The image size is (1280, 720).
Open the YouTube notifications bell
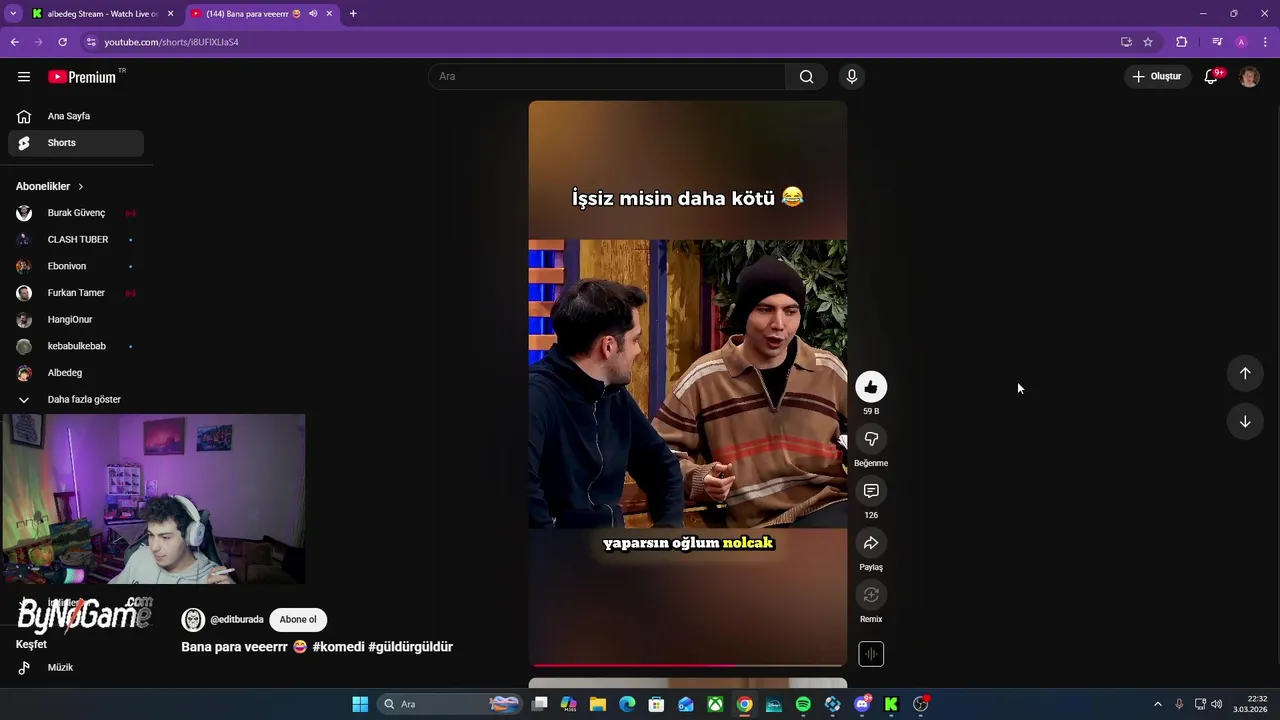click(x=1211, y=76)
